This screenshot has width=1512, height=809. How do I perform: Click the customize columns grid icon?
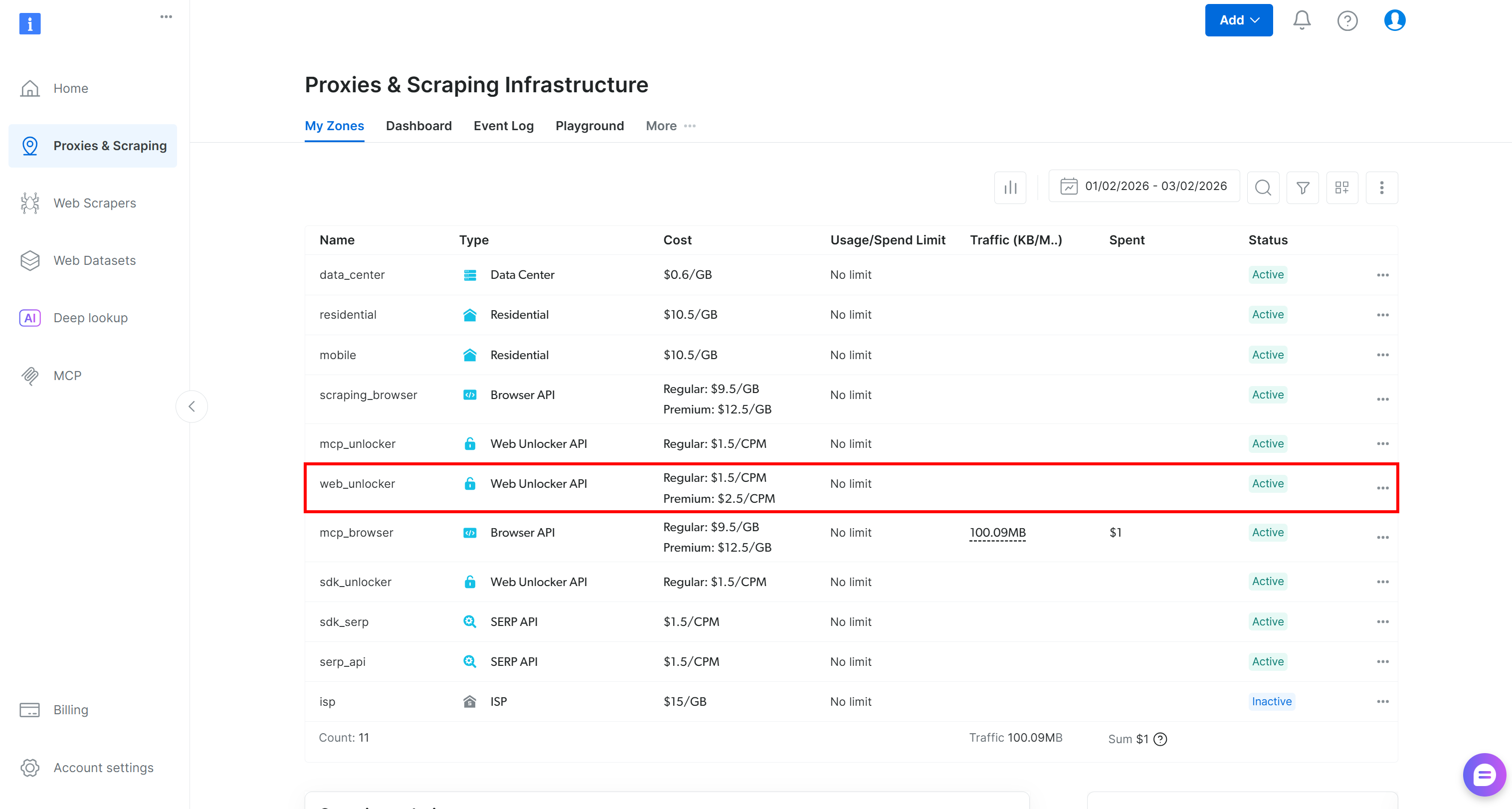pos(1342,187)
